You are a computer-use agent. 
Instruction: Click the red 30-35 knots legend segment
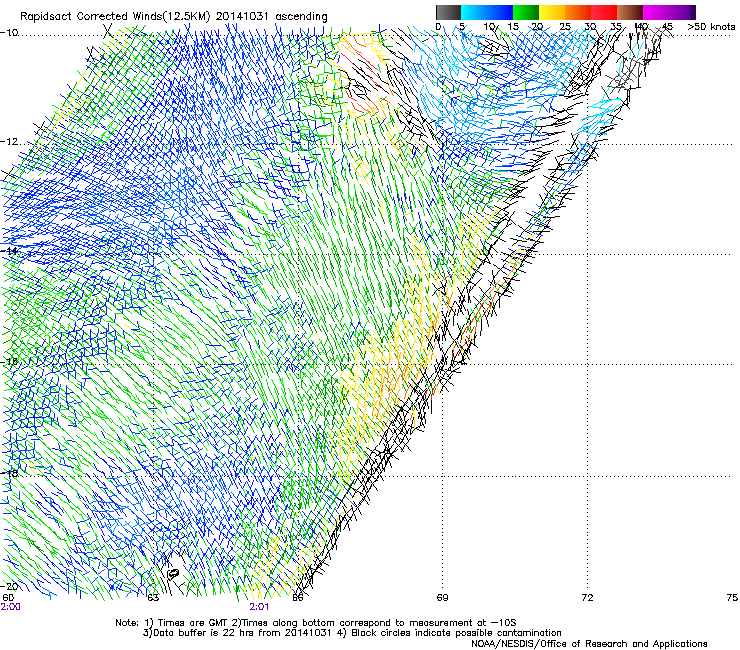(604, 12)
